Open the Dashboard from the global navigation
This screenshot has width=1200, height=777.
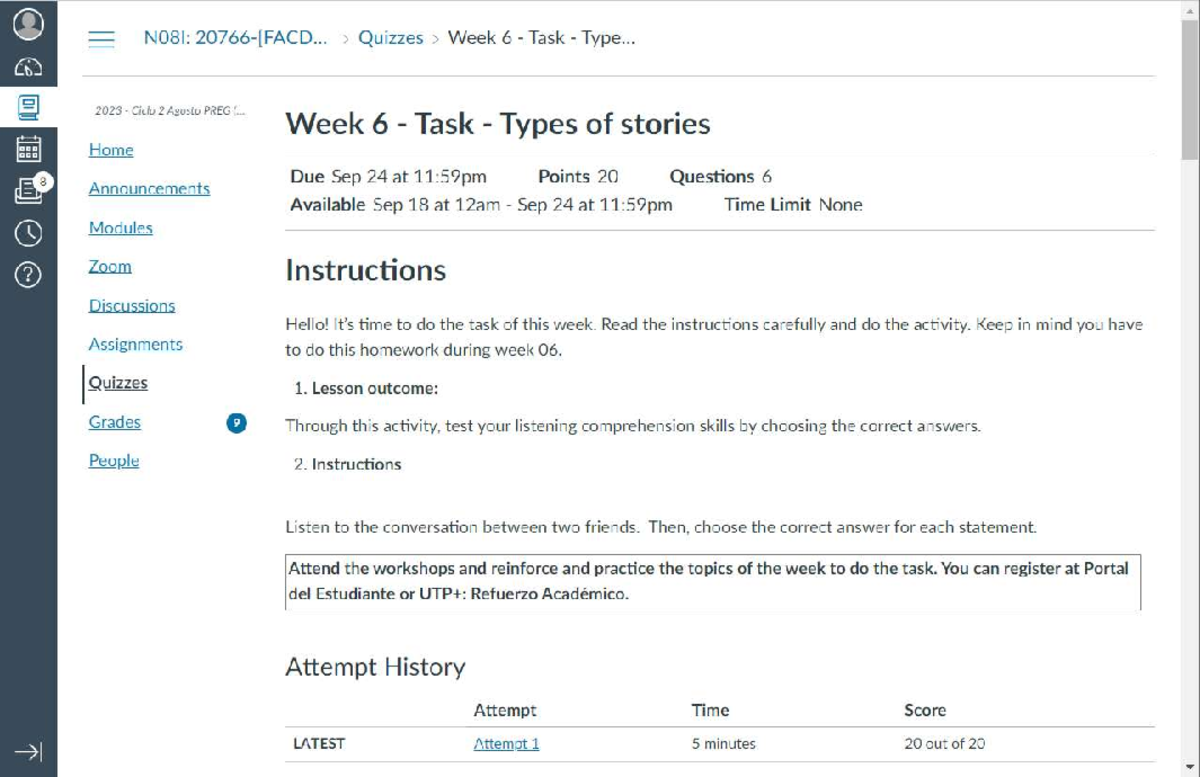(x=29, y=67)
